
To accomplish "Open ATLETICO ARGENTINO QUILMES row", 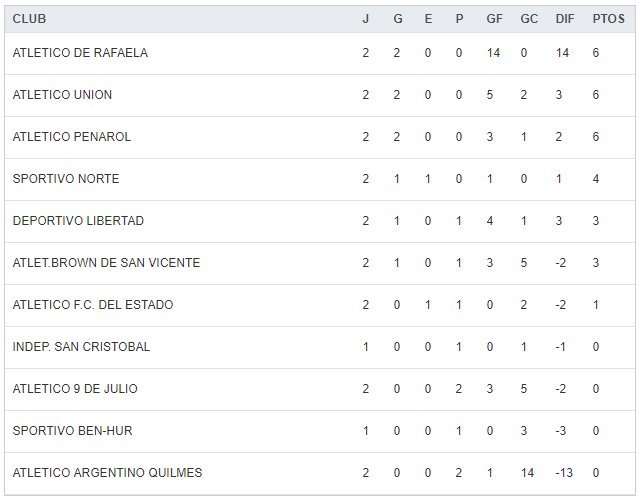I will pos(107,473).
